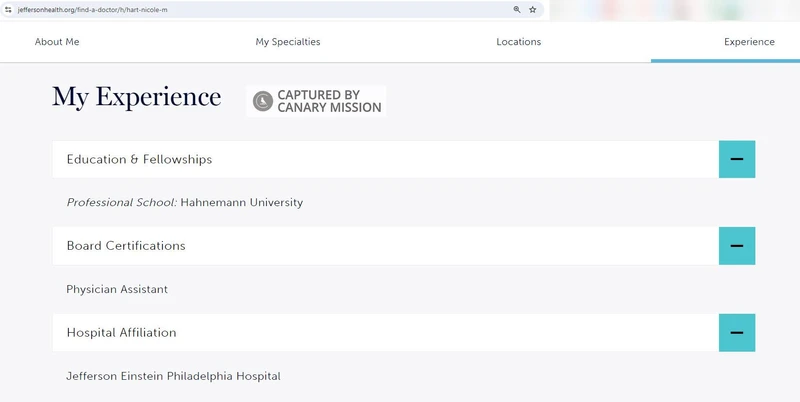The image size is (800, 402).
Task: Click the Education & Fellowships accordion header
Action: point(139,159)
